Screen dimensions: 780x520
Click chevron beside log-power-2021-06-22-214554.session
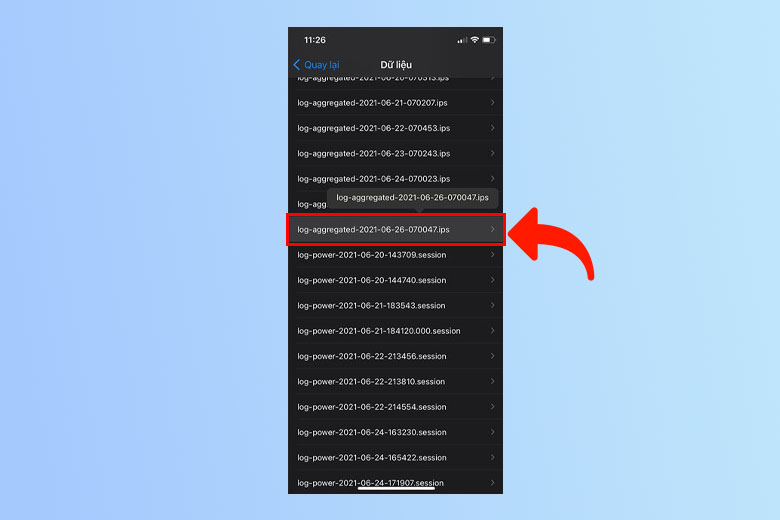click(492, 407)
